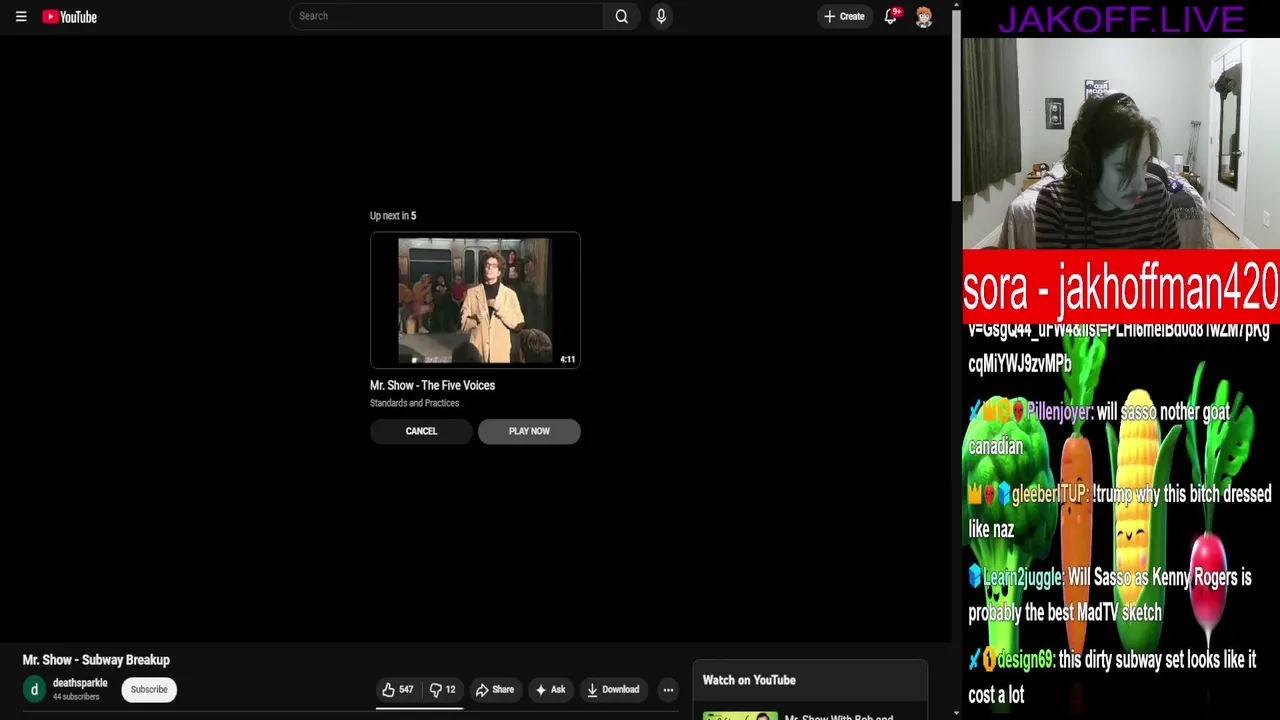Click Learn2juggle's chat message
Viewport: 1280px width, 720px height.
(x=1110, y=595)
